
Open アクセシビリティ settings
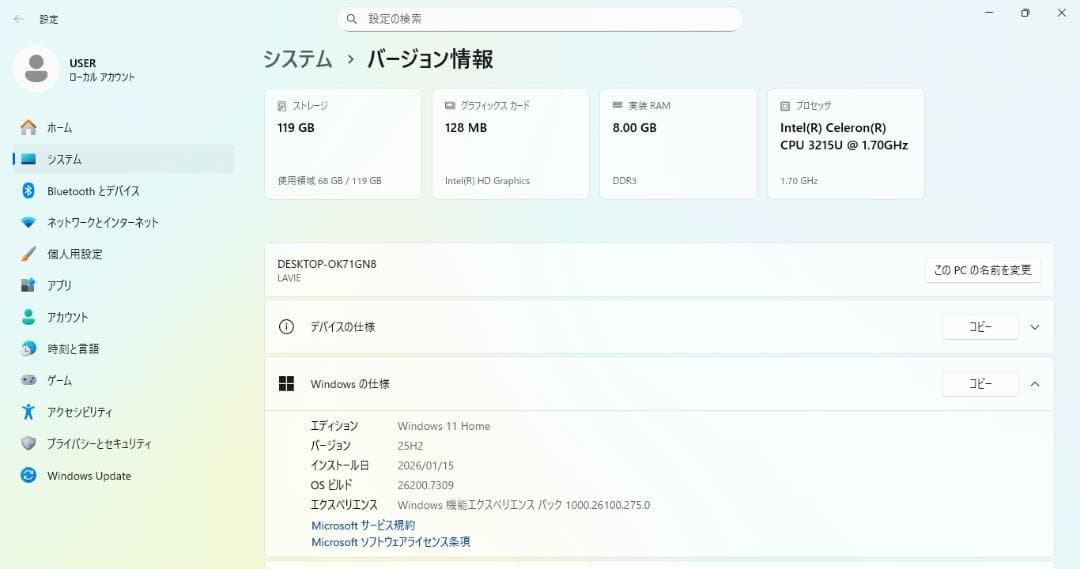coord(123,412)
